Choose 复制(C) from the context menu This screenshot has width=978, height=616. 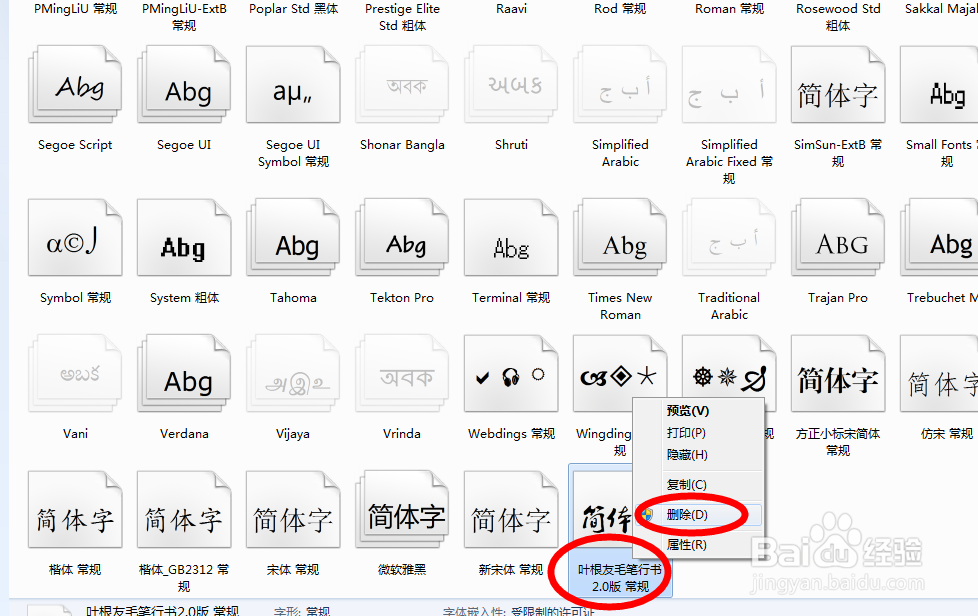(x=699, y=484)
